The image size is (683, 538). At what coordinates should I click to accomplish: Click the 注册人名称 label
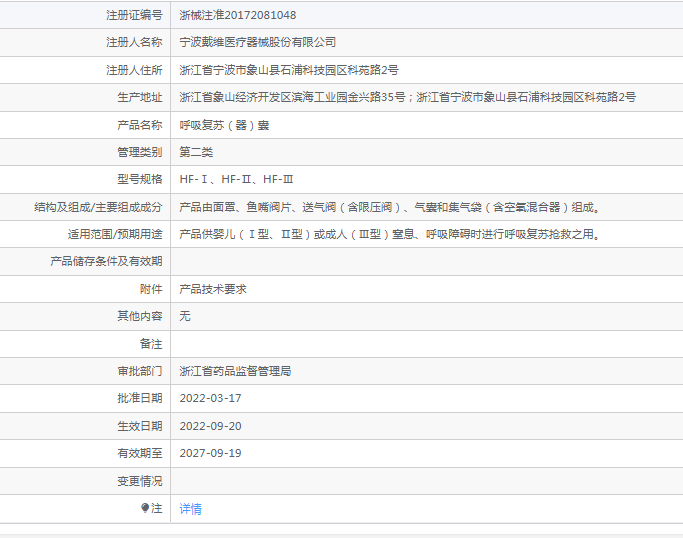coord(134,42)
